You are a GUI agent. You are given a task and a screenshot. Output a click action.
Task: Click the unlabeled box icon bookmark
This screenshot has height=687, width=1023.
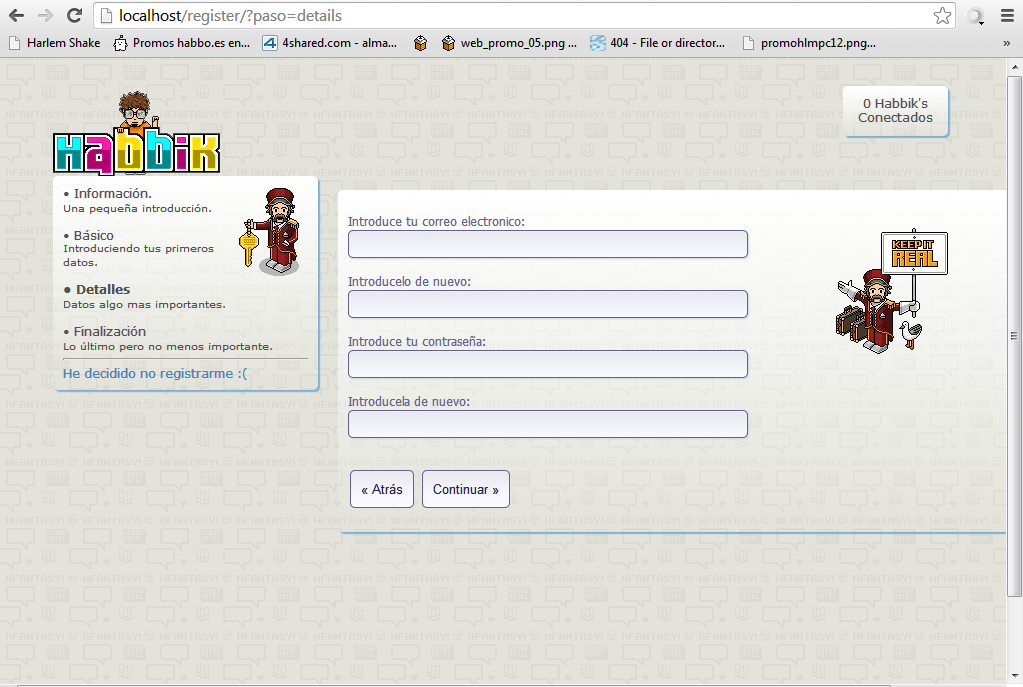(420, 43)
